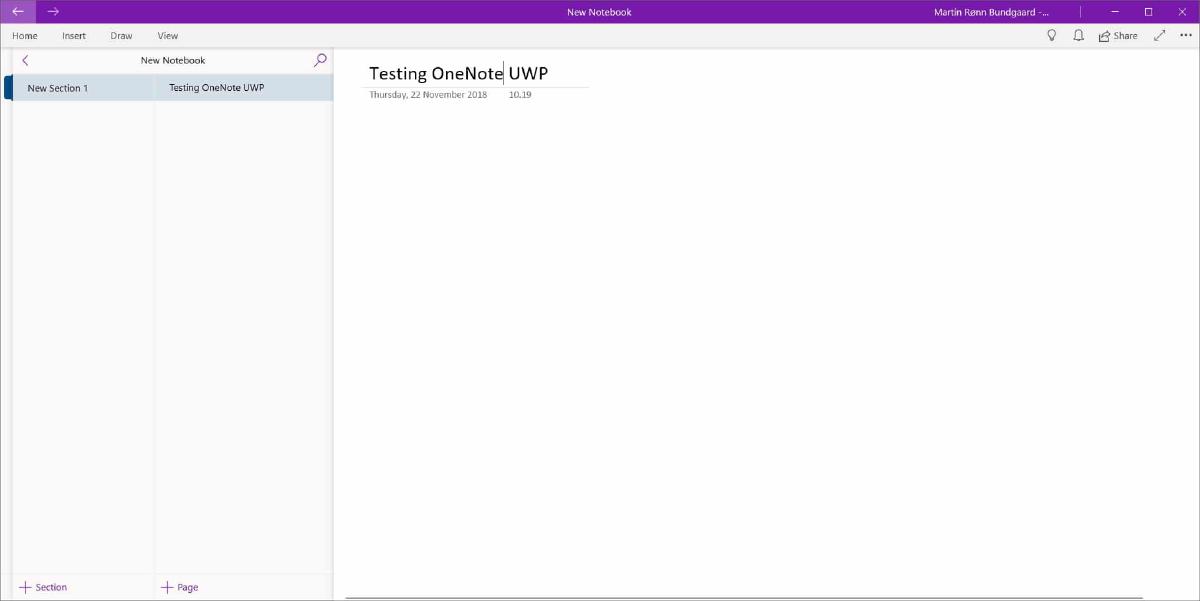Click the Share icon
Screen dimensions: 1200x601
(1117, 35)
